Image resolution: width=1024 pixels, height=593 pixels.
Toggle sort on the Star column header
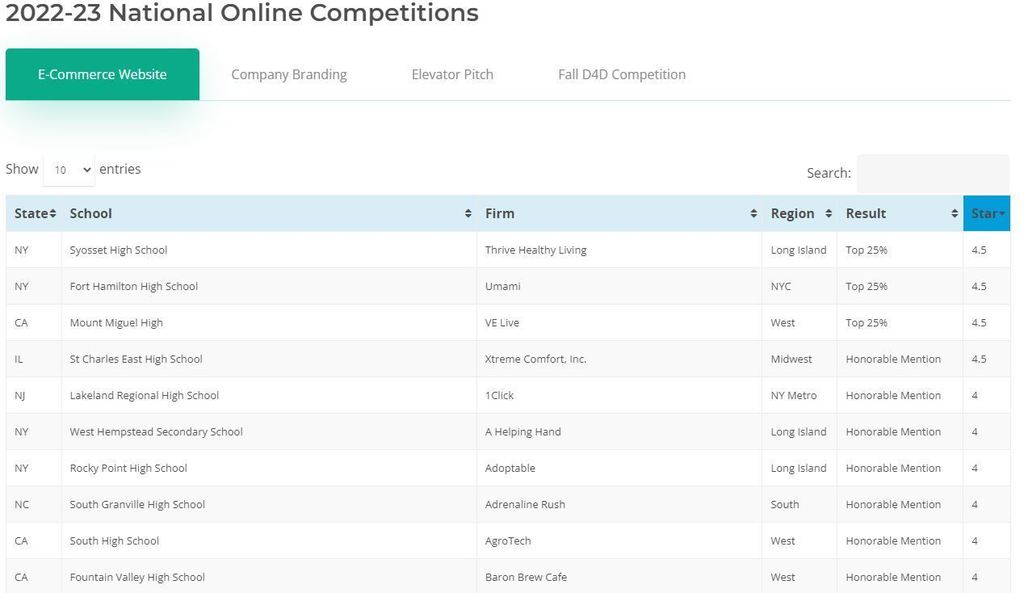click(x=986, y=214)
